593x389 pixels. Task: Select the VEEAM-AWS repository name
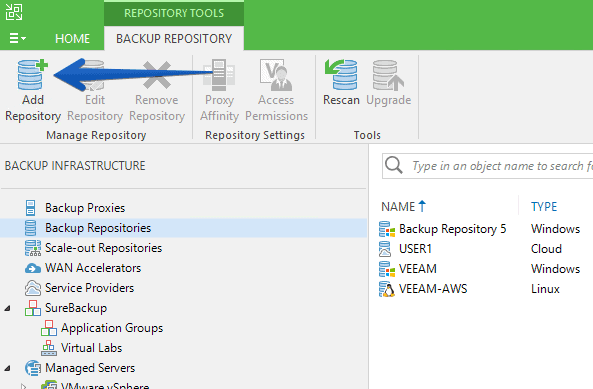coord(433,289)
